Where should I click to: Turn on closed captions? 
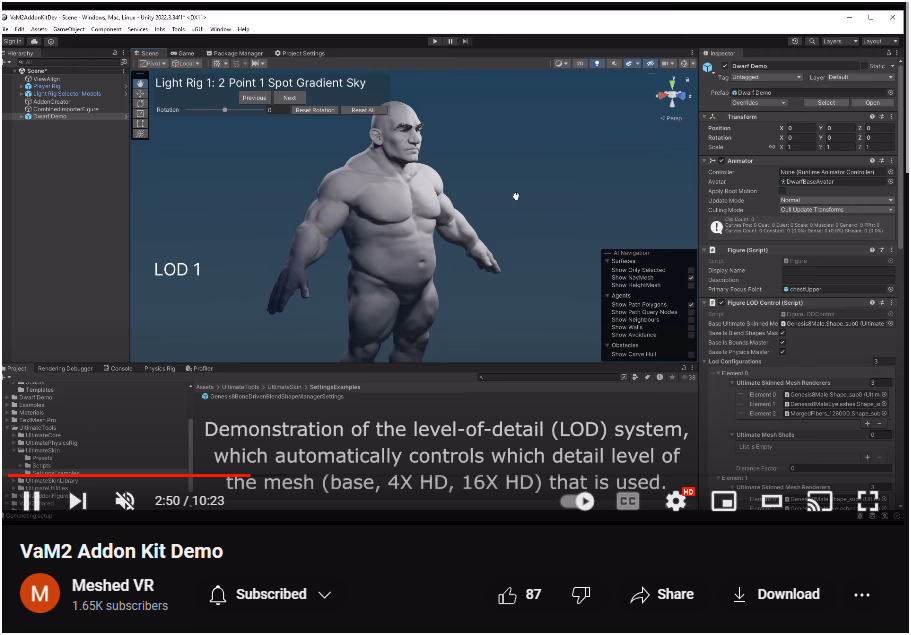pyautogui.click(x=628, y=501)
